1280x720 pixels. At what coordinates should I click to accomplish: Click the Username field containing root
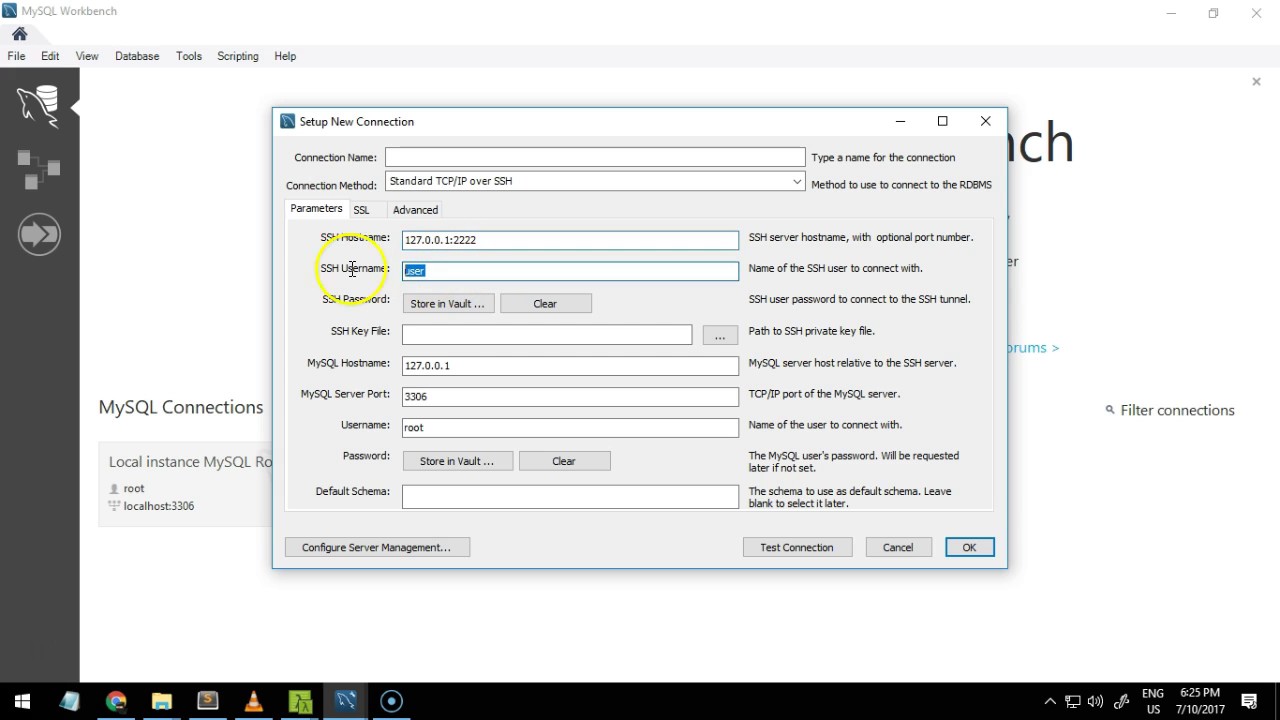coord(570,427)
